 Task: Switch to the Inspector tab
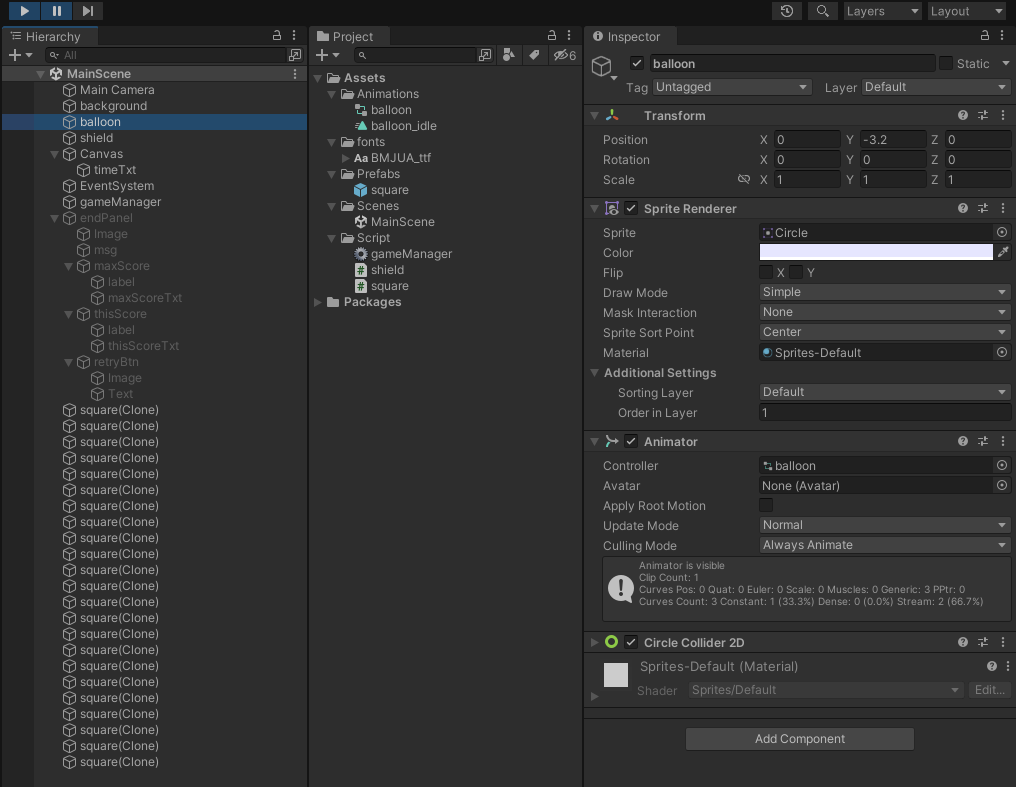631,36
